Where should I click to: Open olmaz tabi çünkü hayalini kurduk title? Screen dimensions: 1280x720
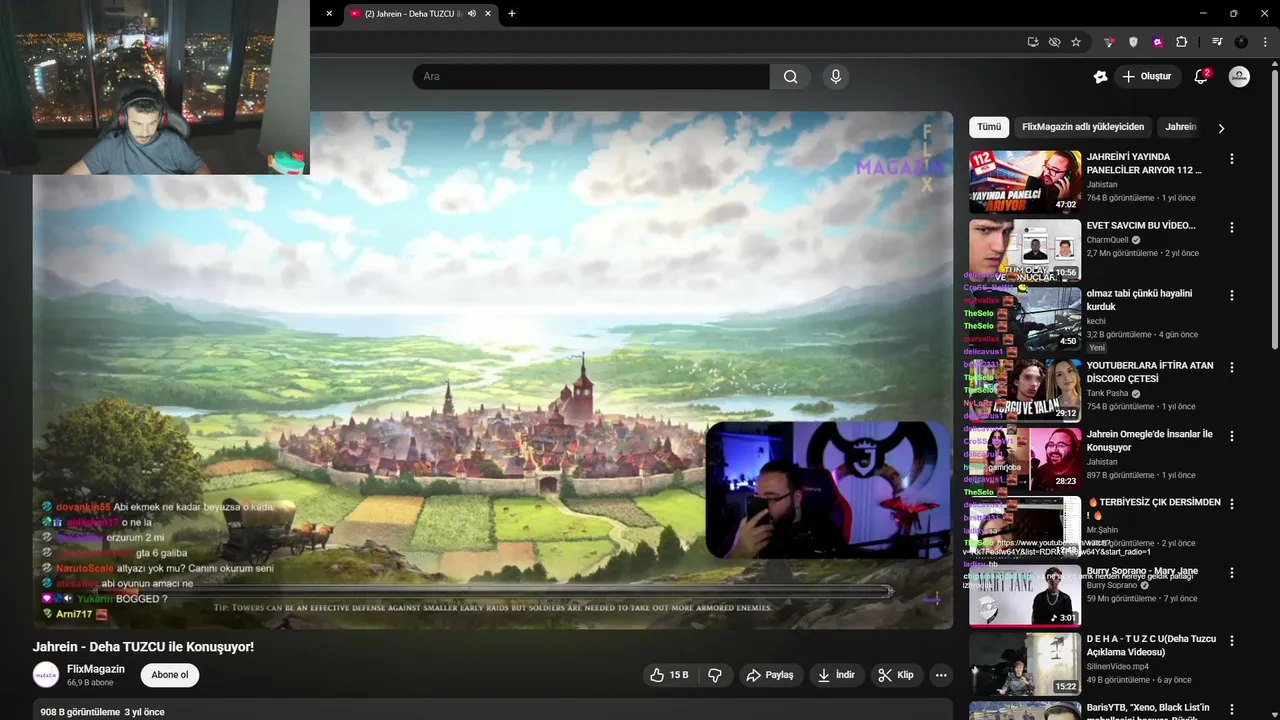[1139, 300]
